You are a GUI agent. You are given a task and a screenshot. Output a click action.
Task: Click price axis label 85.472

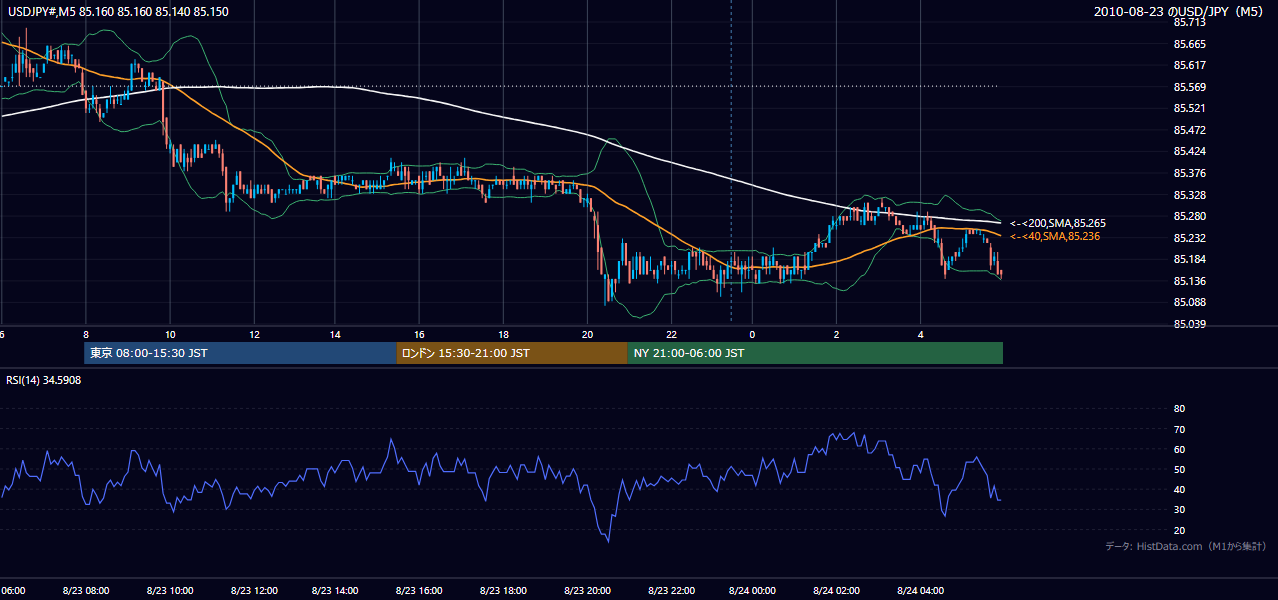(1189, 130)
